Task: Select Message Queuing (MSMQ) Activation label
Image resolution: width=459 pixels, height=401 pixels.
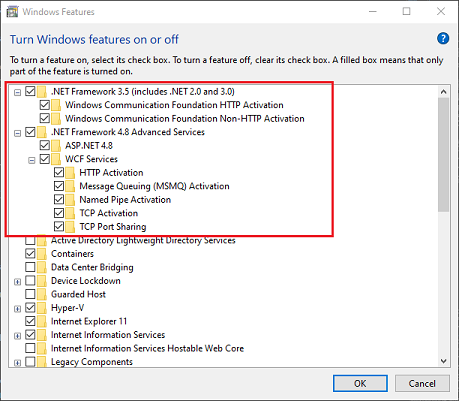Action: pos(154,186)
